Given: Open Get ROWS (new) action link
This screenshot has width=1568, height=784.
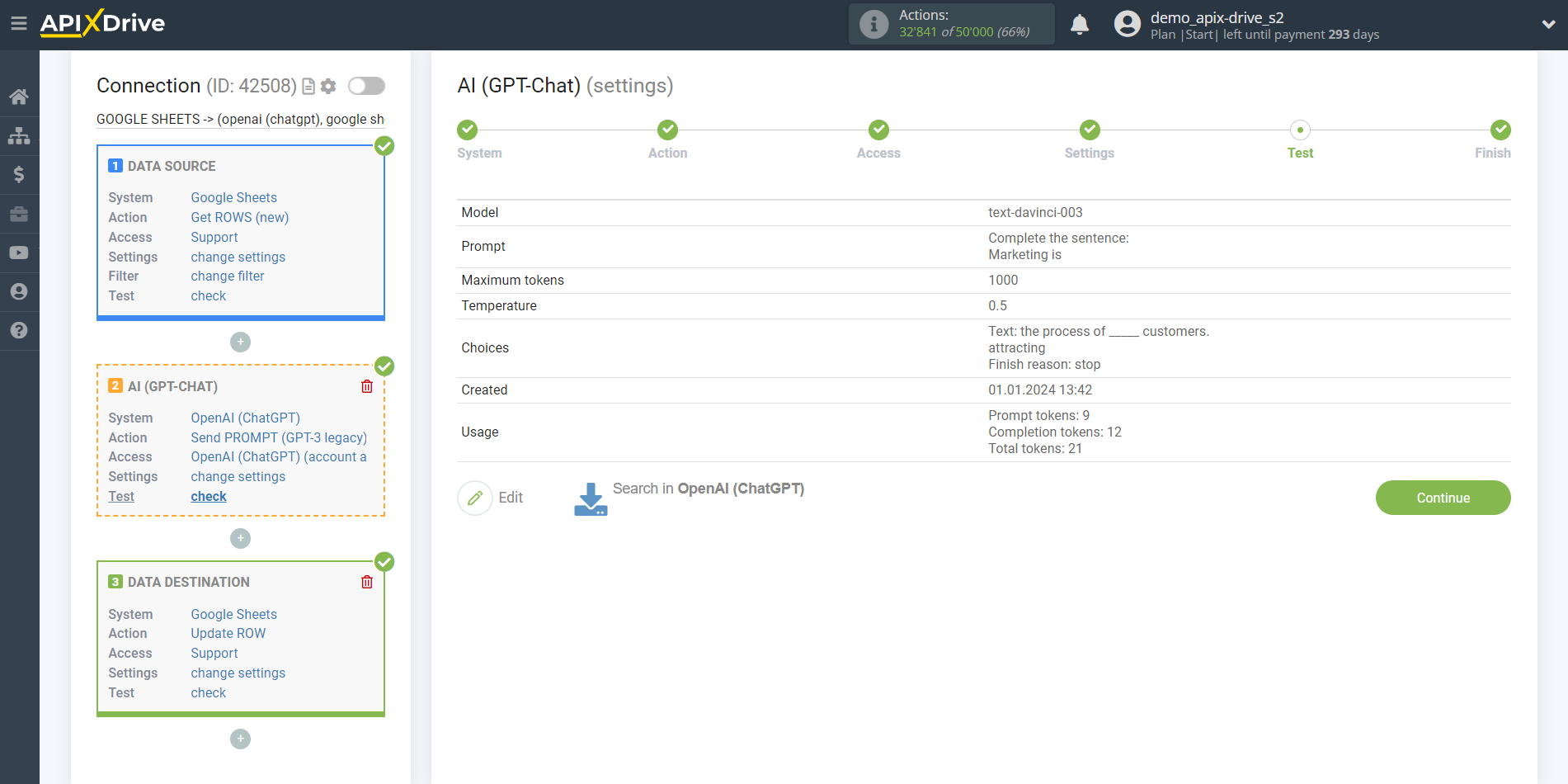Looking at the screenshot, I should 239,217.
